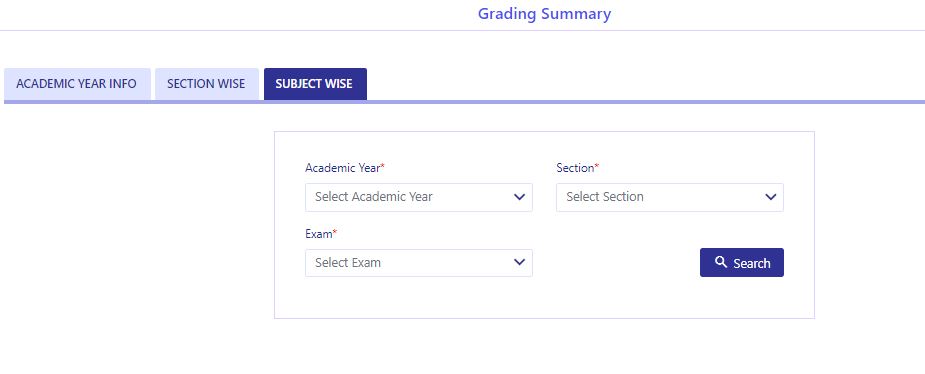Click the Grading Summary page heading

544,14
